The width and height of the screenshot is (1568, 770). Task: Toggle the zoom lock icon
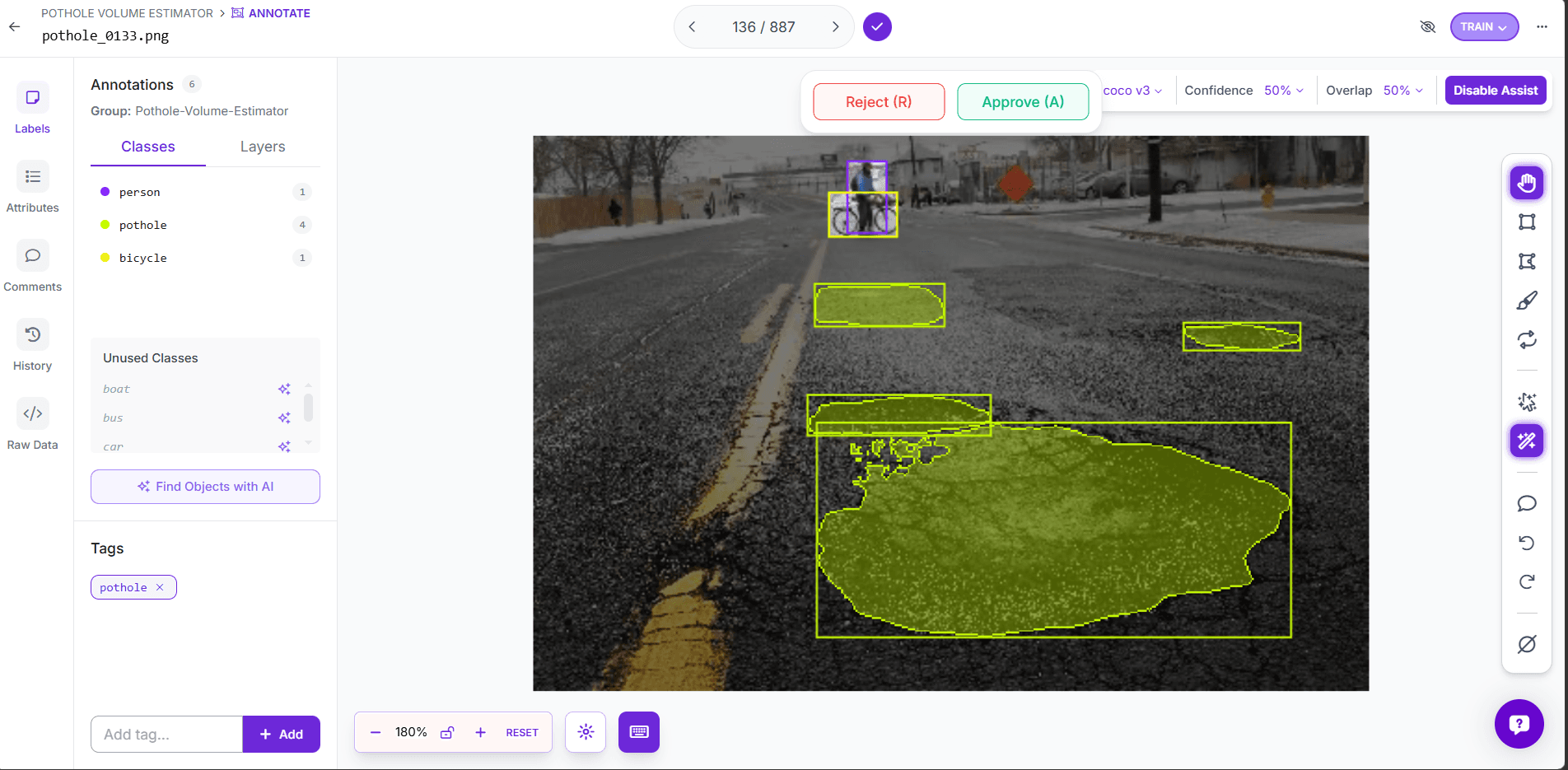(x=447, y=732)
